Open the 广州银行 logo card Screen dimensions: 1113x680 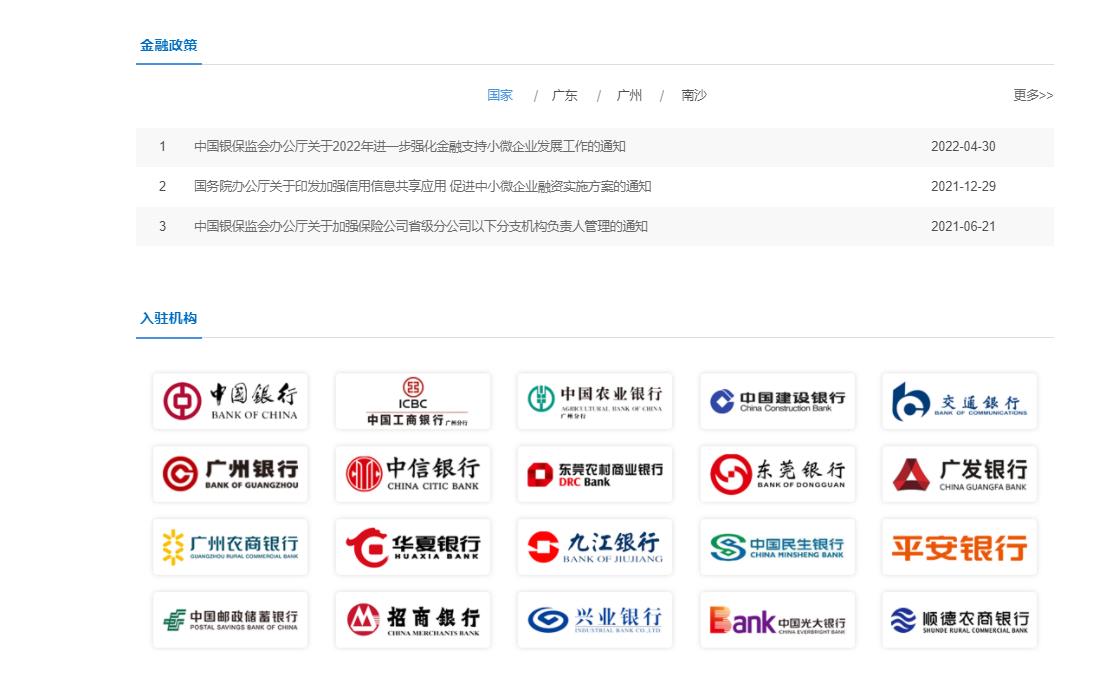(231, 474)
